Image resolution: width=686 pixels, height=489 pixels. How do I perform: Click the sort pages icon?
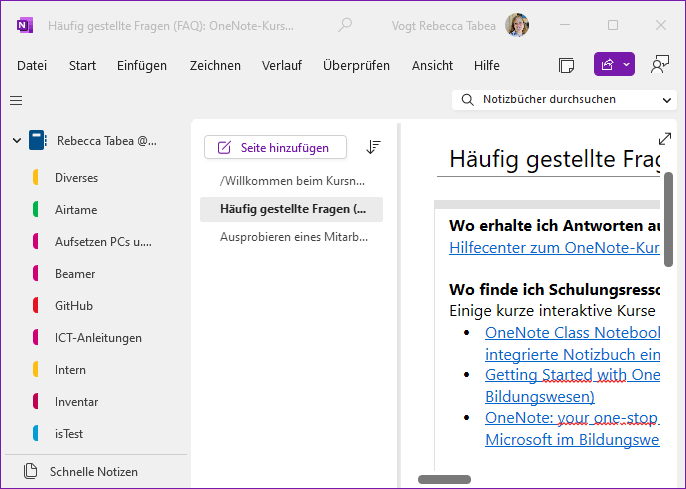click(x=373, y=147)
